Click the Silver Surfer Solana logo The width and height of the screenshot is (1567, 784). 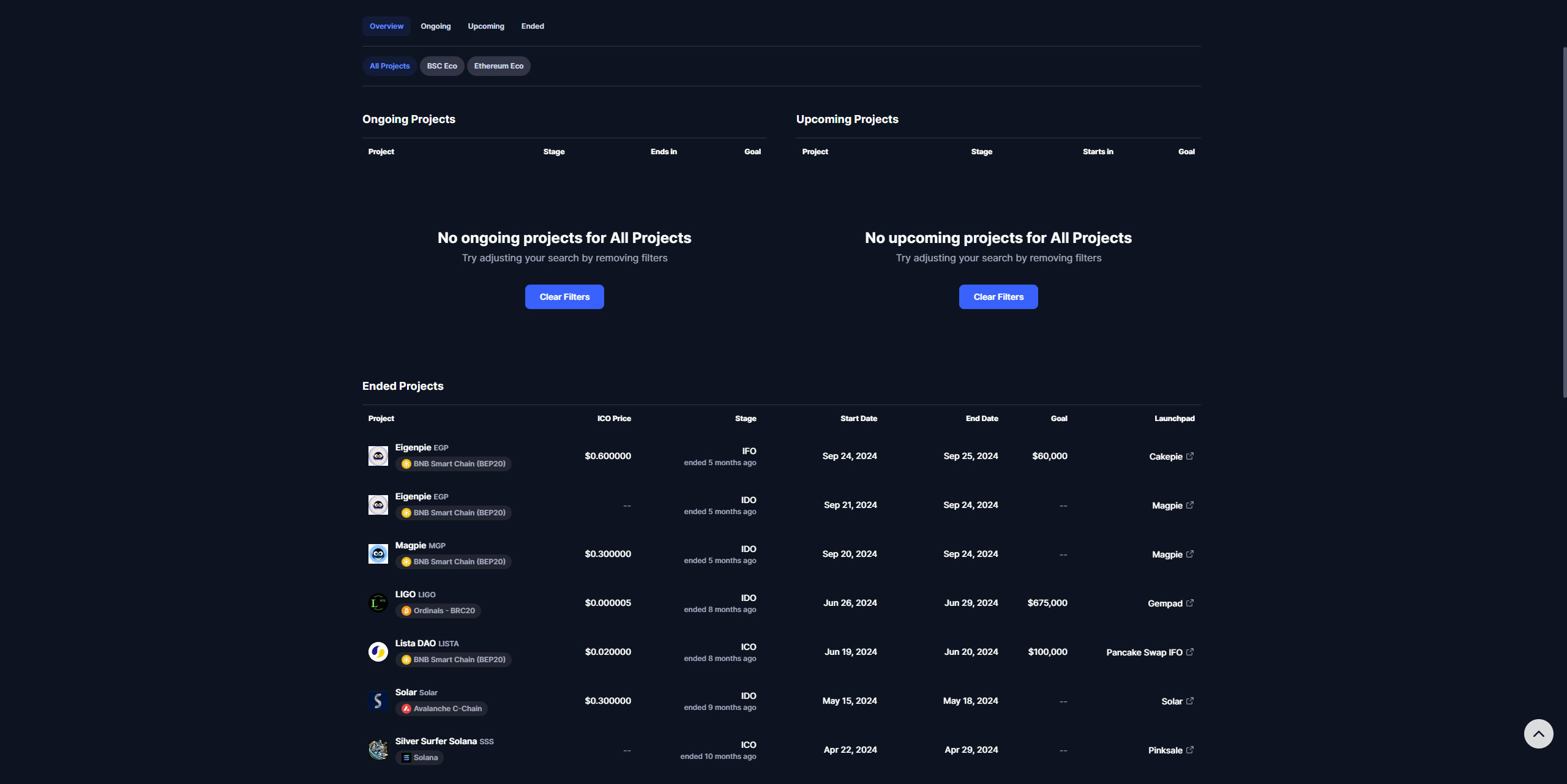(378, 749)
